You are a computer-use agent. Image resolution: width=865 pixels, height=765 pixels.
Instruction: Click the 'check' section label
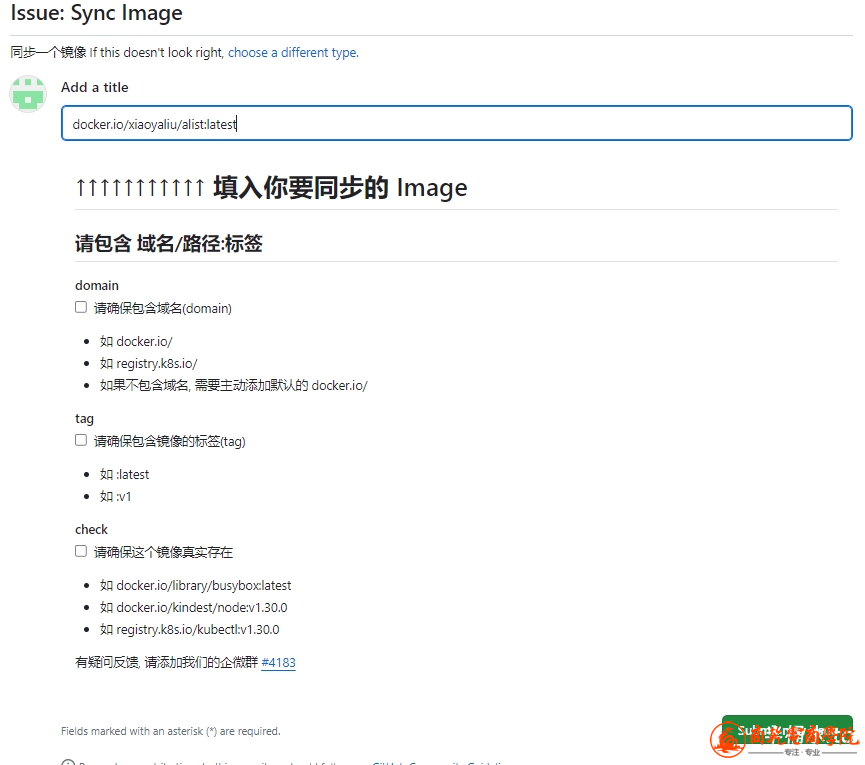coord(92,529)
